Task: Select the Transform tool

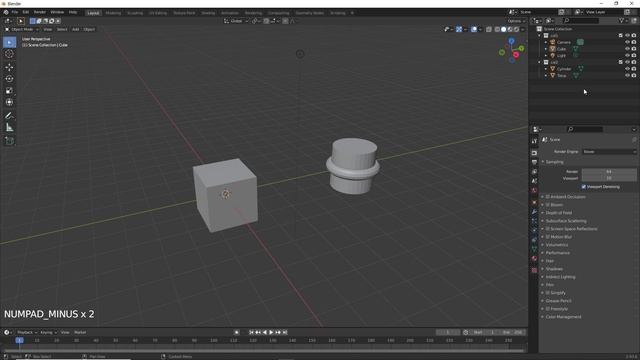Action: [x=9, y=102]
